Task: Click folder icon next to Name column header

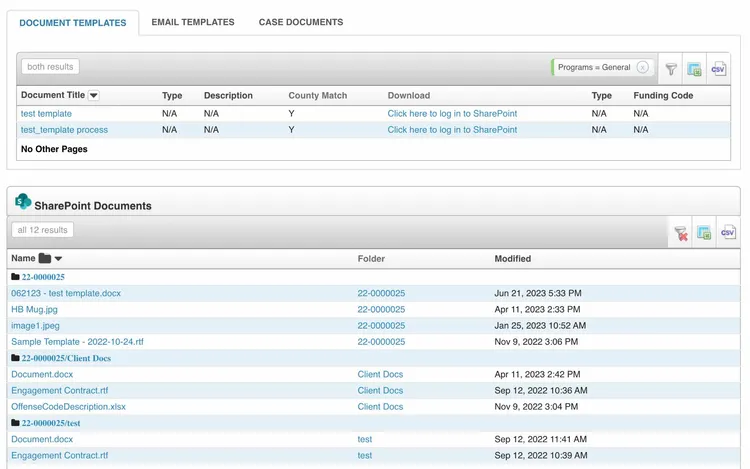Action: coord(44,258)
